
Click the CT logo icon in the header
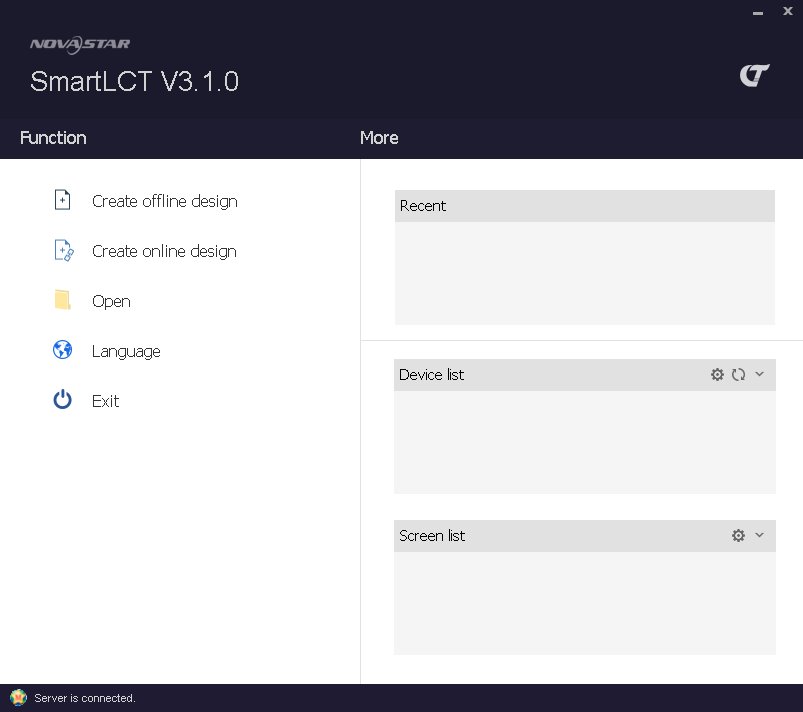[755, 74]
